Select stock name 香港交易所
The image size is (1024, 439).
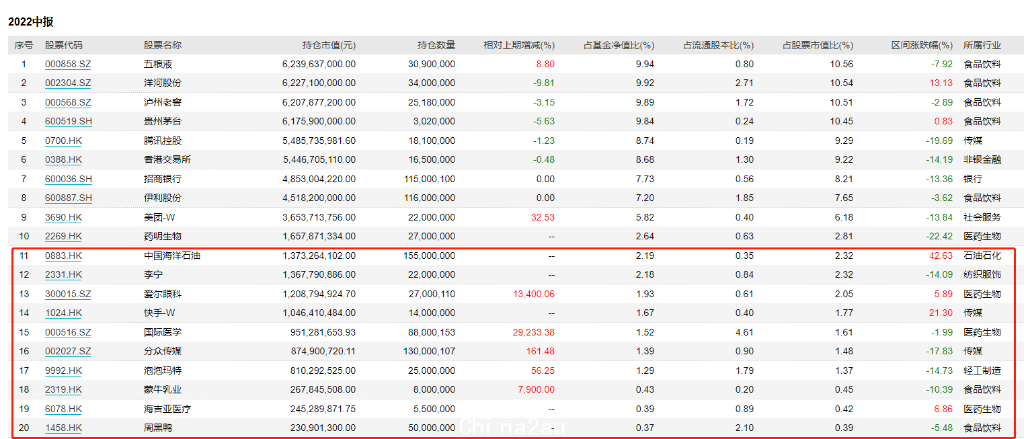[x=167, y=159]
